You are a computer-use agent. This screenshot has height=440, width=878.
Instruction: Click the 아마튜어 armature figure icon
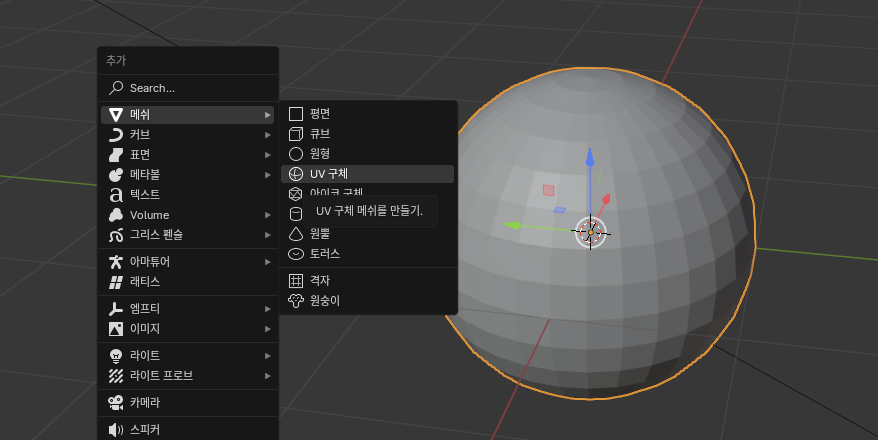coord(116,262)
